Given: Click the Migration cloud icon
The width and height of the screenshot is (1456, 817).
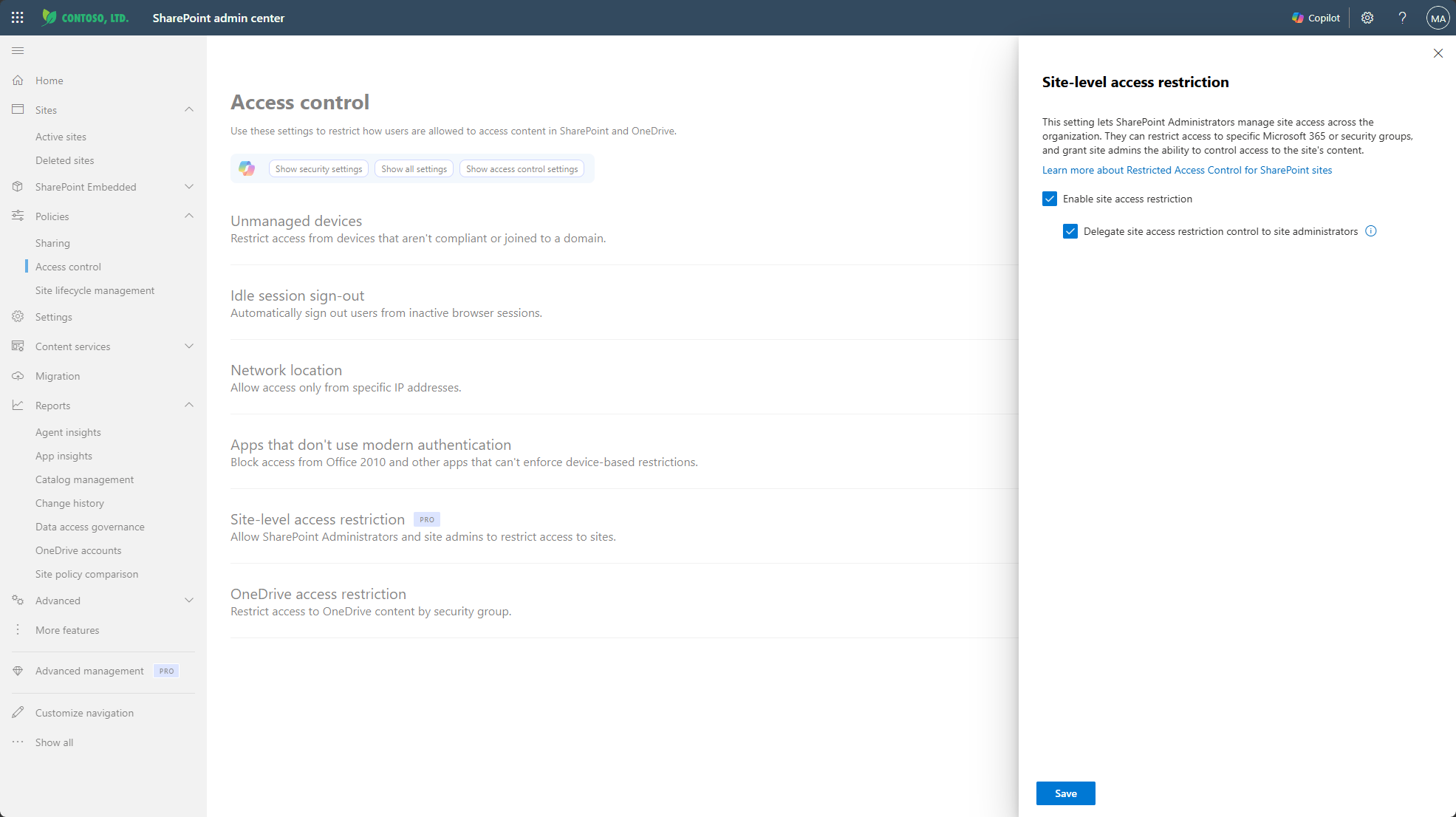Looking at the screenshot, I should pyautogui.click(x=18, y=376).
